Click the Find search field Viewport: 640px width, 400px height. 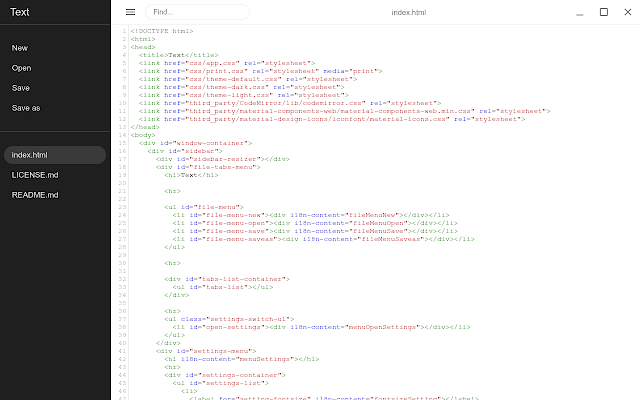click(x=197, y=12)
